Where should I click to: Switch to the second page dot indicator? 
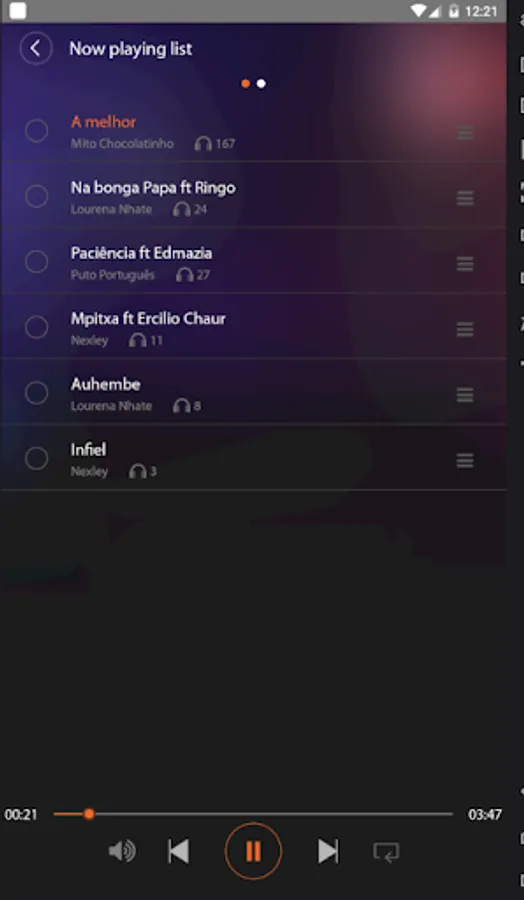click(261, 84)
